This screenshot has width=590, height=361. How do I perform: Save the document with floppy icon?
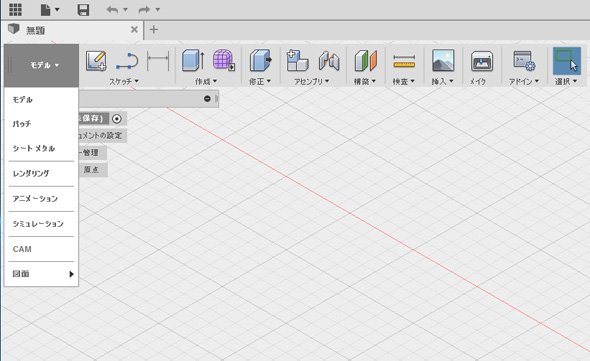[x=83, y=9]
